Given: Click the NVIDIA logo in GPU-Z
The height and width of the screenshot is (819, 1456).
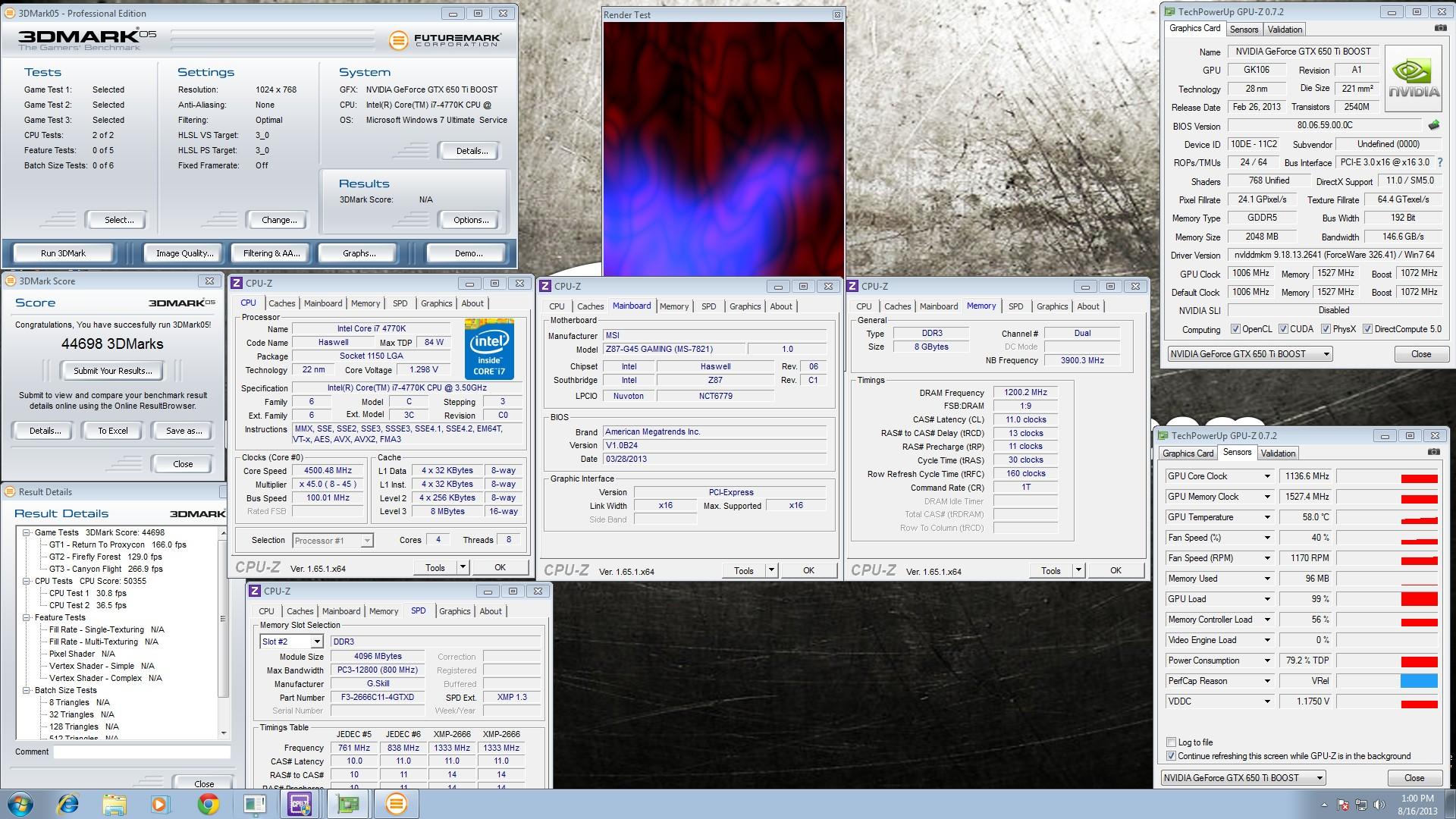Looking at the screenshot, I should [x=1413, y=79].
